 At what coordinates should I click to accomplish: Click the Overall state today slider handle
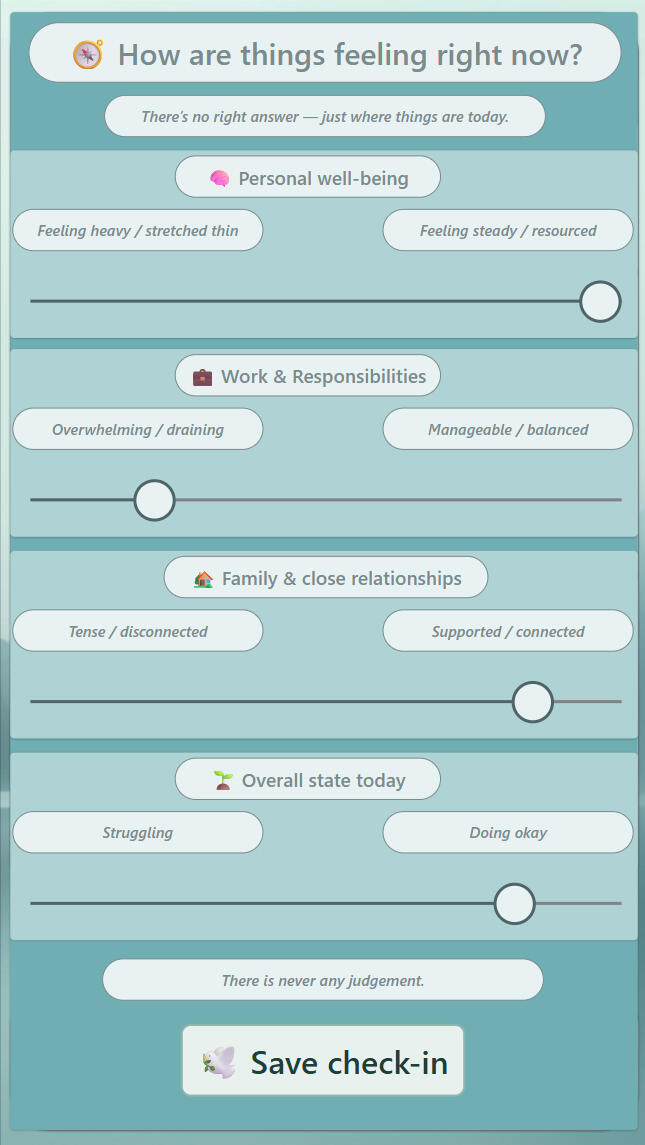[x=514, y=903]
